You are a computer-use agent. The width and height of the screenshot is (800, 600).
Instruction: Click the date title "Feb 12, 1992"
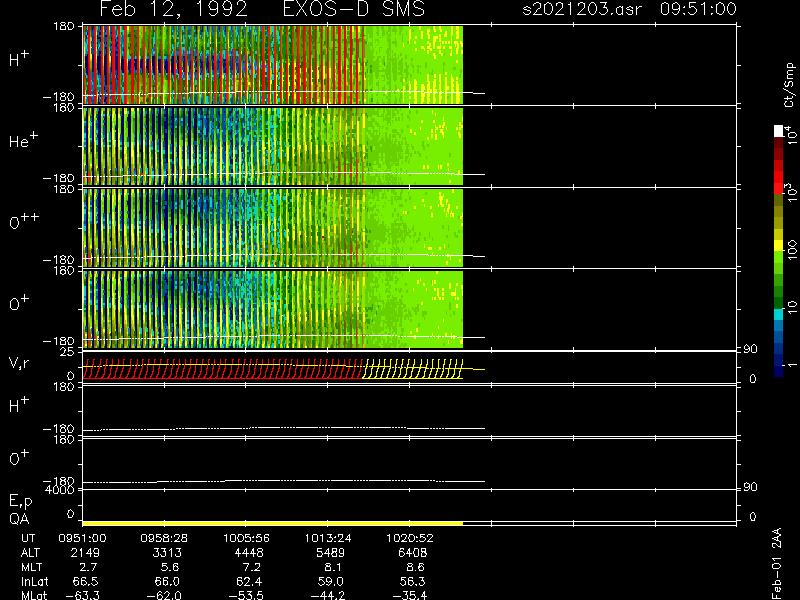click(x=173, y=9)
